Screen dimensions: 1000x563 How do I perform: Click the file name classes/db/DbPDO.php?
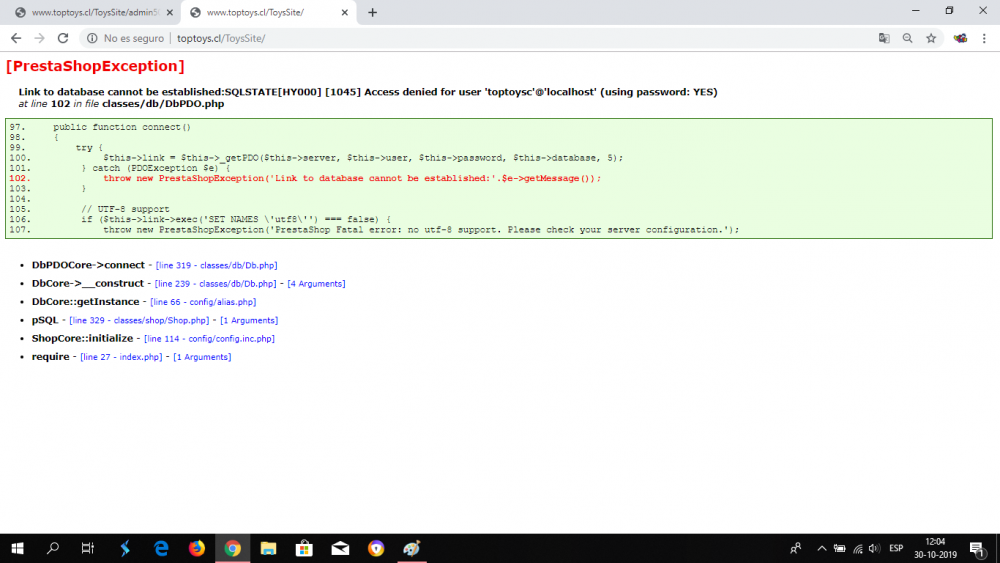click(163, 104)
